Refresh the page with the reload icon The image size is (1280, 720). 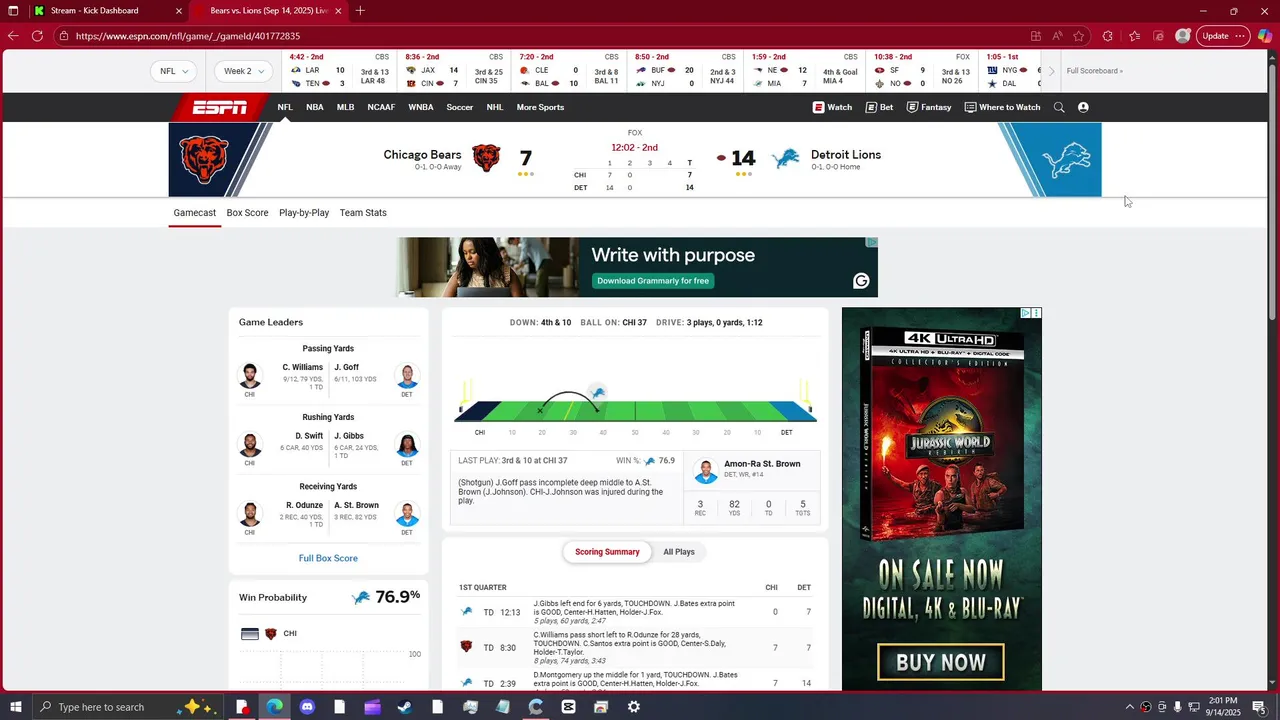tap(37, 36)
